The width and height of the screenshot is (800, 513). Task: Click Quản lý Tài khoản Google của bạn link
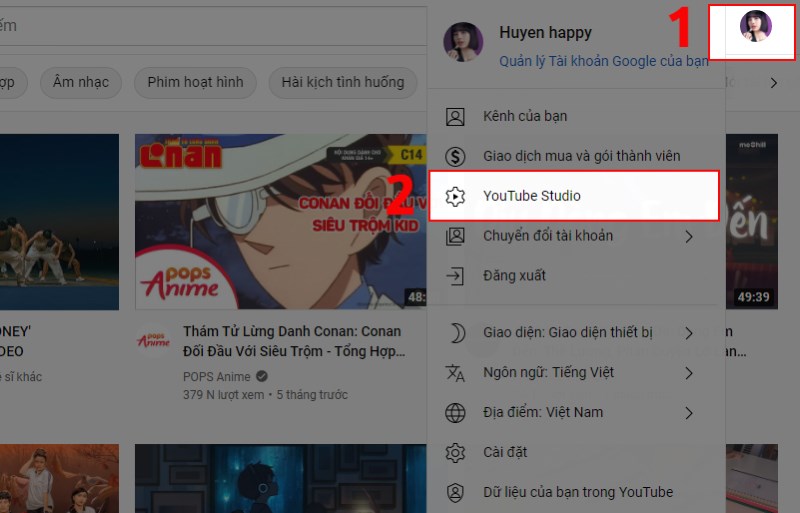pyautogui.click(x=604, y=61)
